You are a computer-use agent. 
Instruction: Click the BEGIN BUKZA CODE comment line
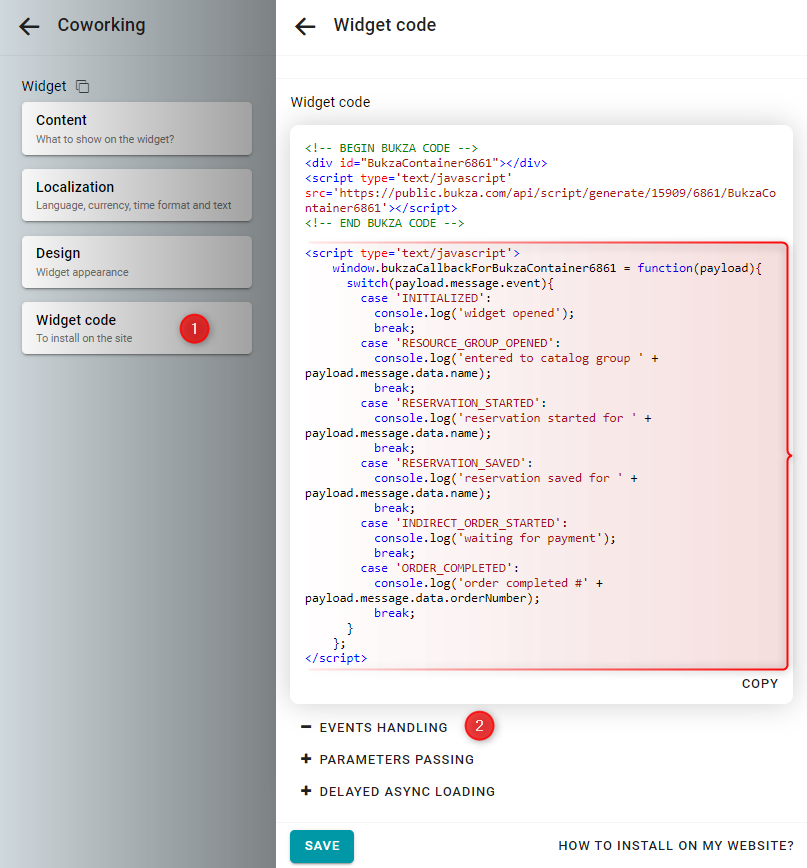(391, 148)
